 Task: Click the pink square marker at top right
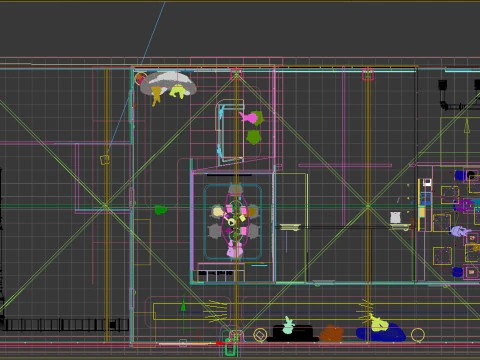pos(368,74)
